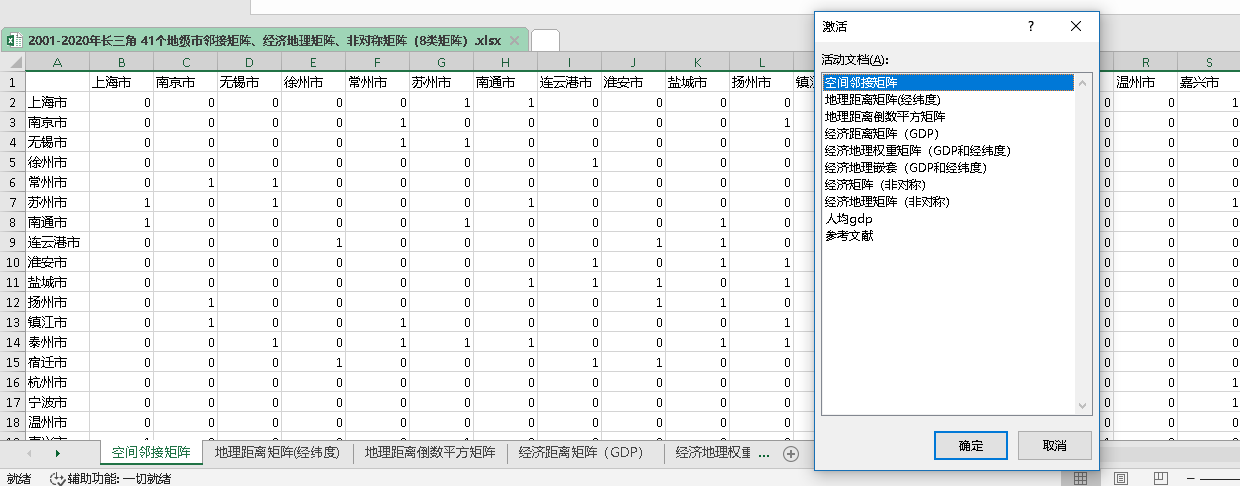Click the 就绪 status bar indicator
The width and height of the screenshot is (1240, 486).
pos(19,478)
